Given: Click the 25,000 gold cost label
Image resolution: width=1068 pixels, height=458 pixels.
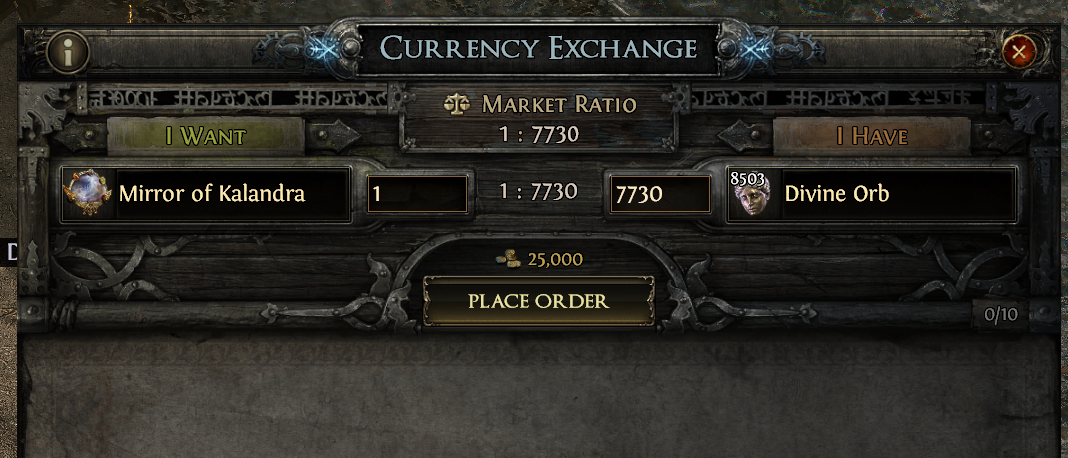Looking at the screenshot, I should click(x=555, y=259).
